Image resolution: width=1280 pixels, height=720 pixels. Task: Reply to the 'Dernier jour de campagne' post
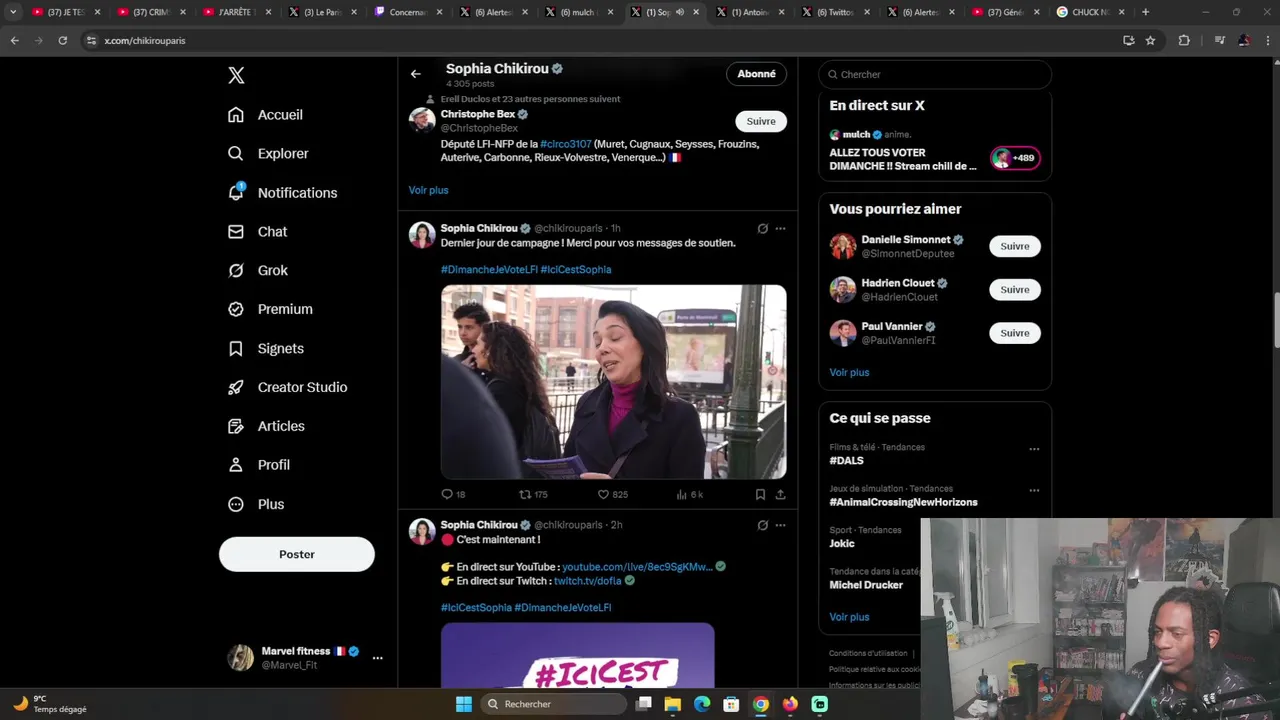447,494
